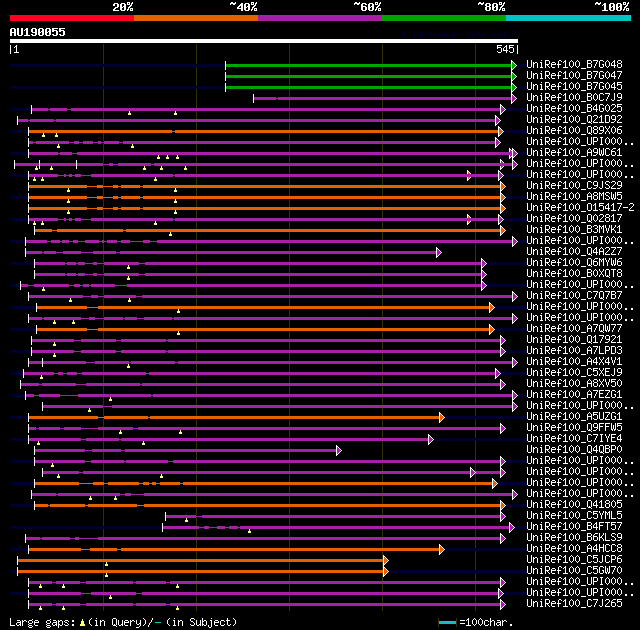Image resolution: width=640 pixels, height=630 pixels.
Task: Click the orange arrowhead ending A4HCC8 bar
Action: click(x=442, y=550)
